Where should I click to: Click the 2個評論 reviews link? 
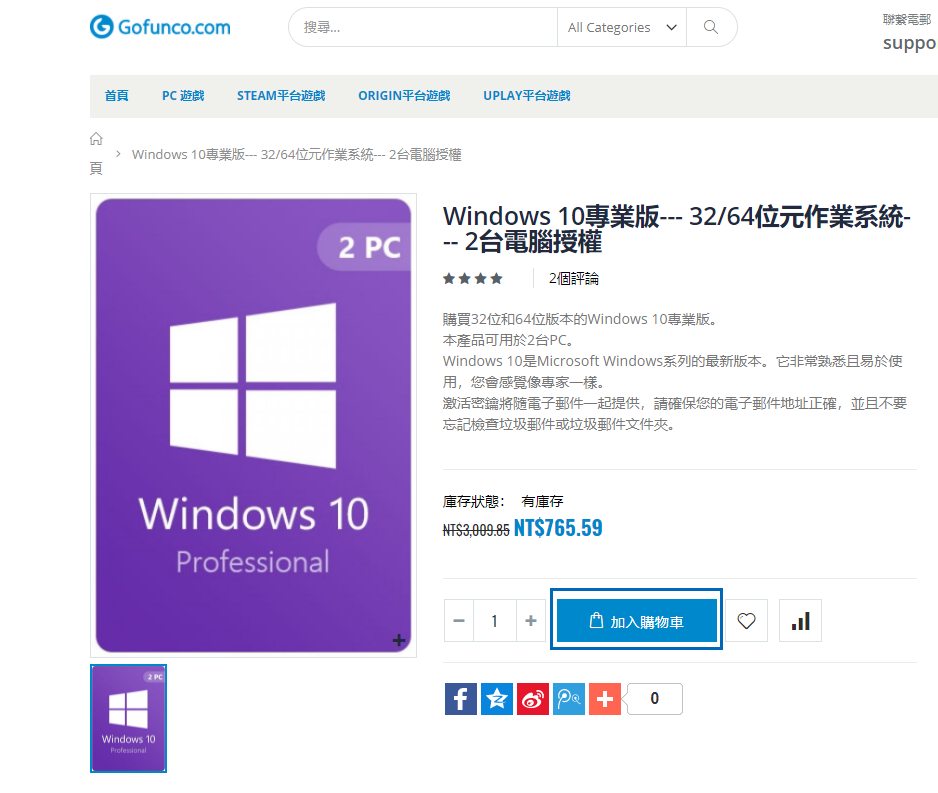point(574,279)
